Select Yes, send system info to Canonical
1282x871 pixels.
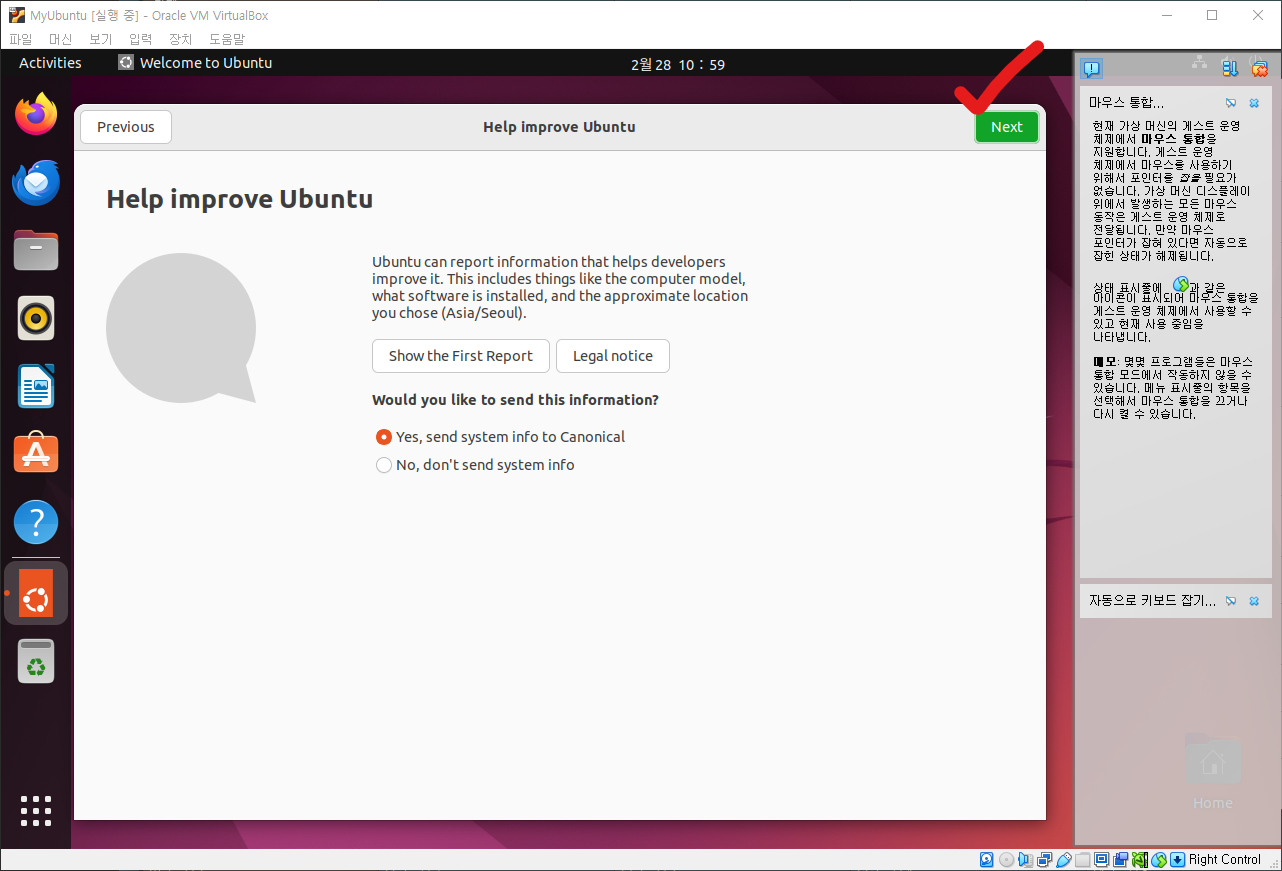(500, 437)
